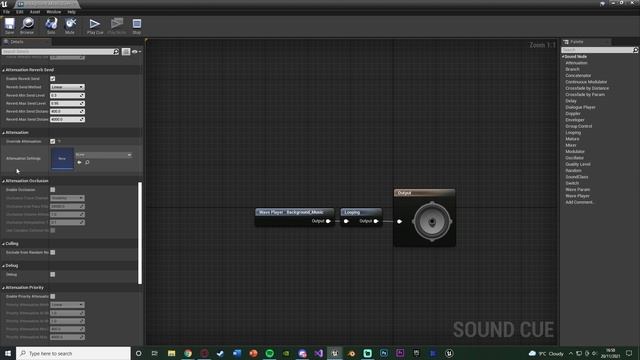
Task: Click Looping node input pin
Action: [x=346, y=221]
